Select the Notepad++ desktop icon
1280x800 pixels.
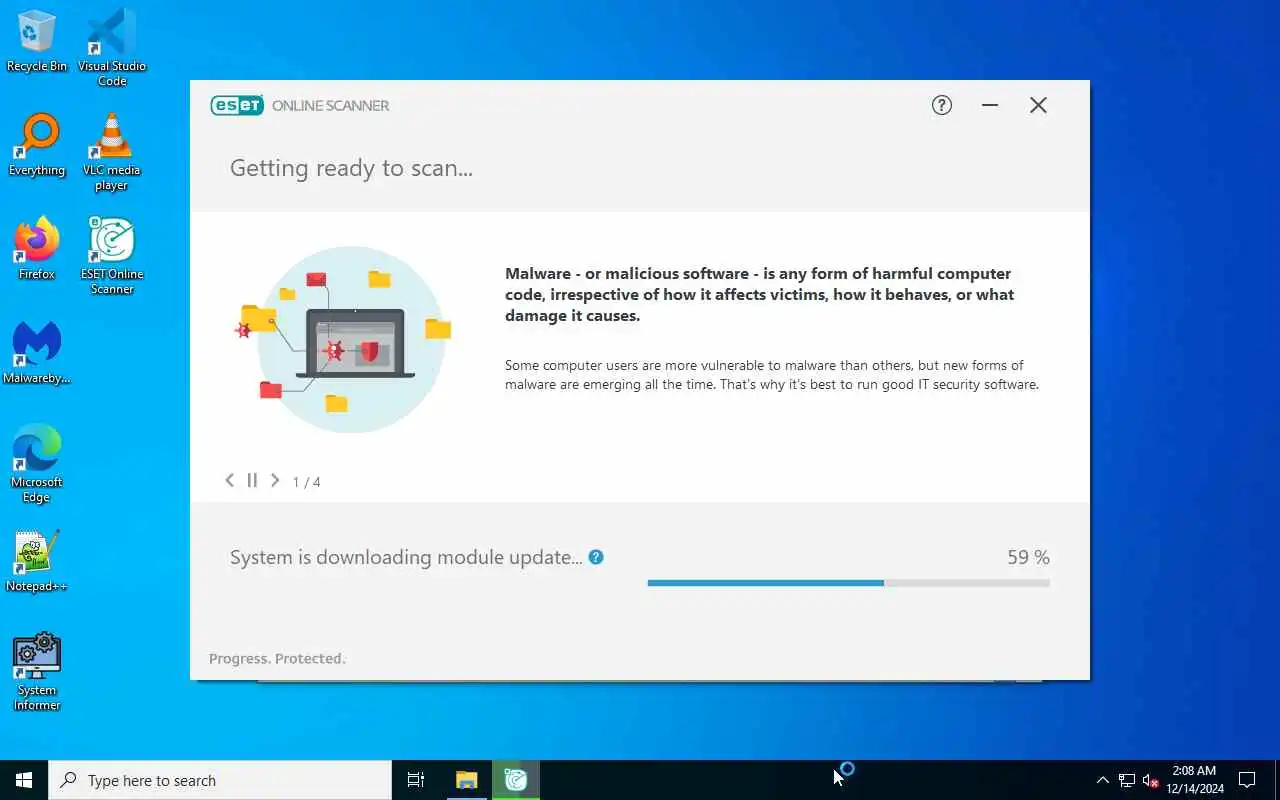point(37,561)
